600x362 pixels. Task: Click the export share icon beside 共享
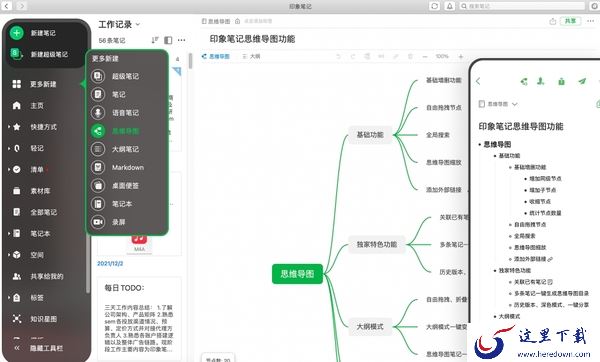(x=553, y=21)
